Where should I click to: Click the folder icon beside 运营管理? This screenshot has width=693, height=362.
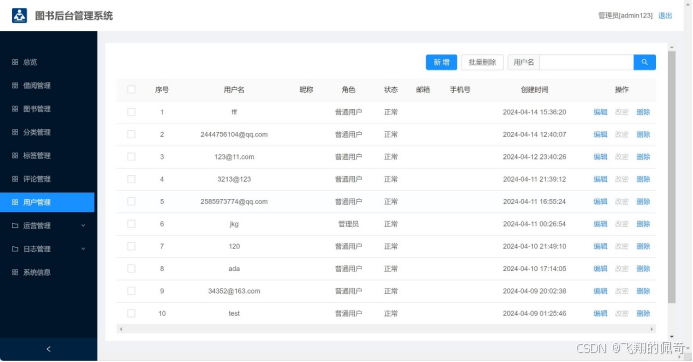(x=15, y=225)
